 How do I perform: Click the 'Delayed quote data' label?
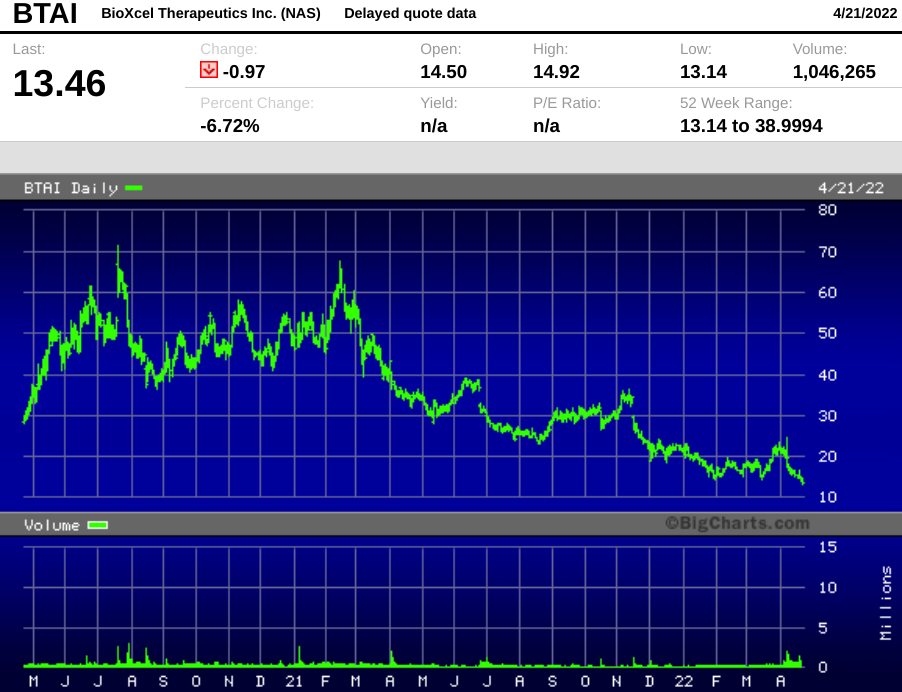(x=410, y=13)
